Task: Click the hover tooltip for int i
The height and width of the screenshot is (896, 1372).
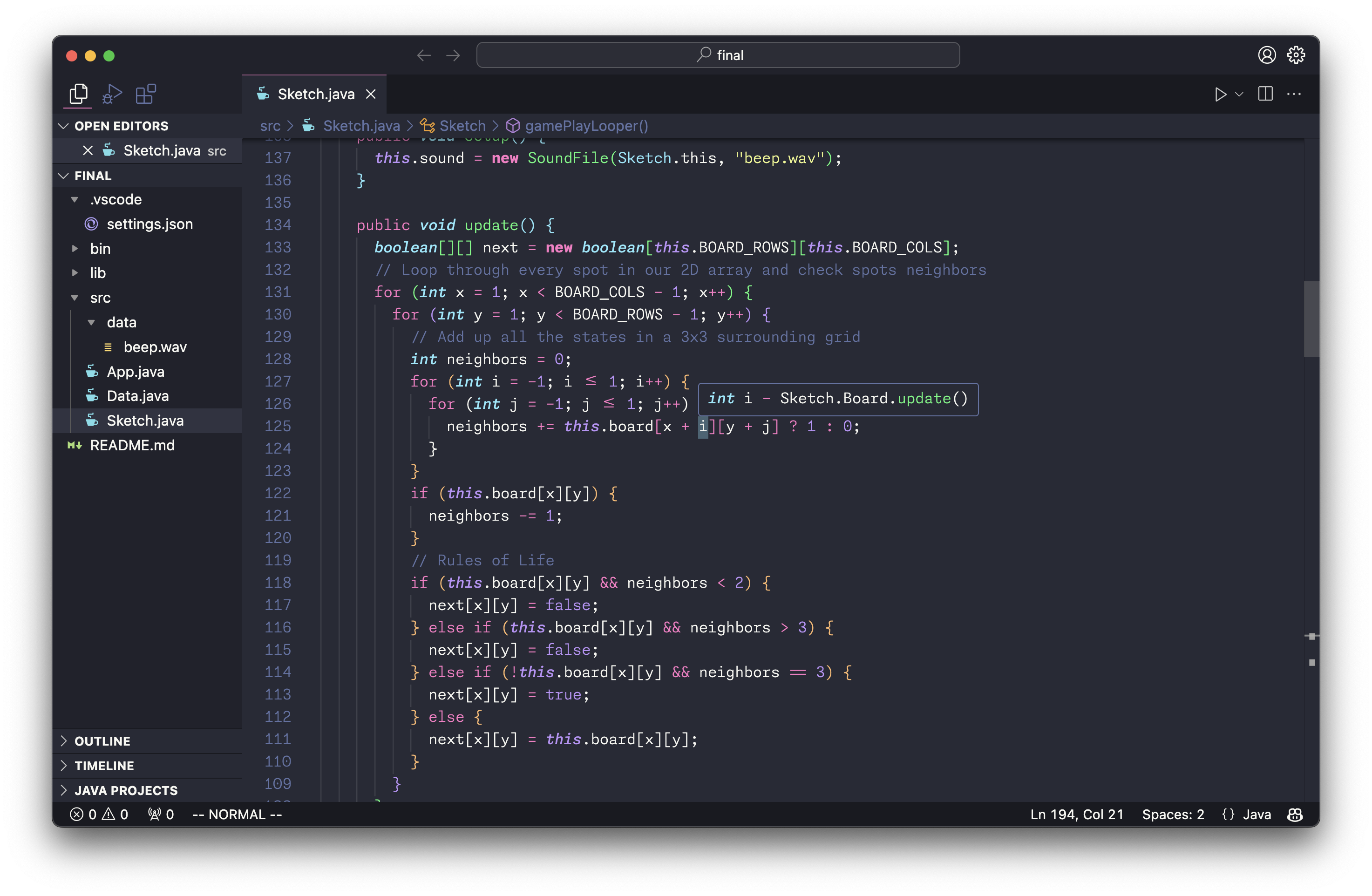Action: click(x=838, y=399)
